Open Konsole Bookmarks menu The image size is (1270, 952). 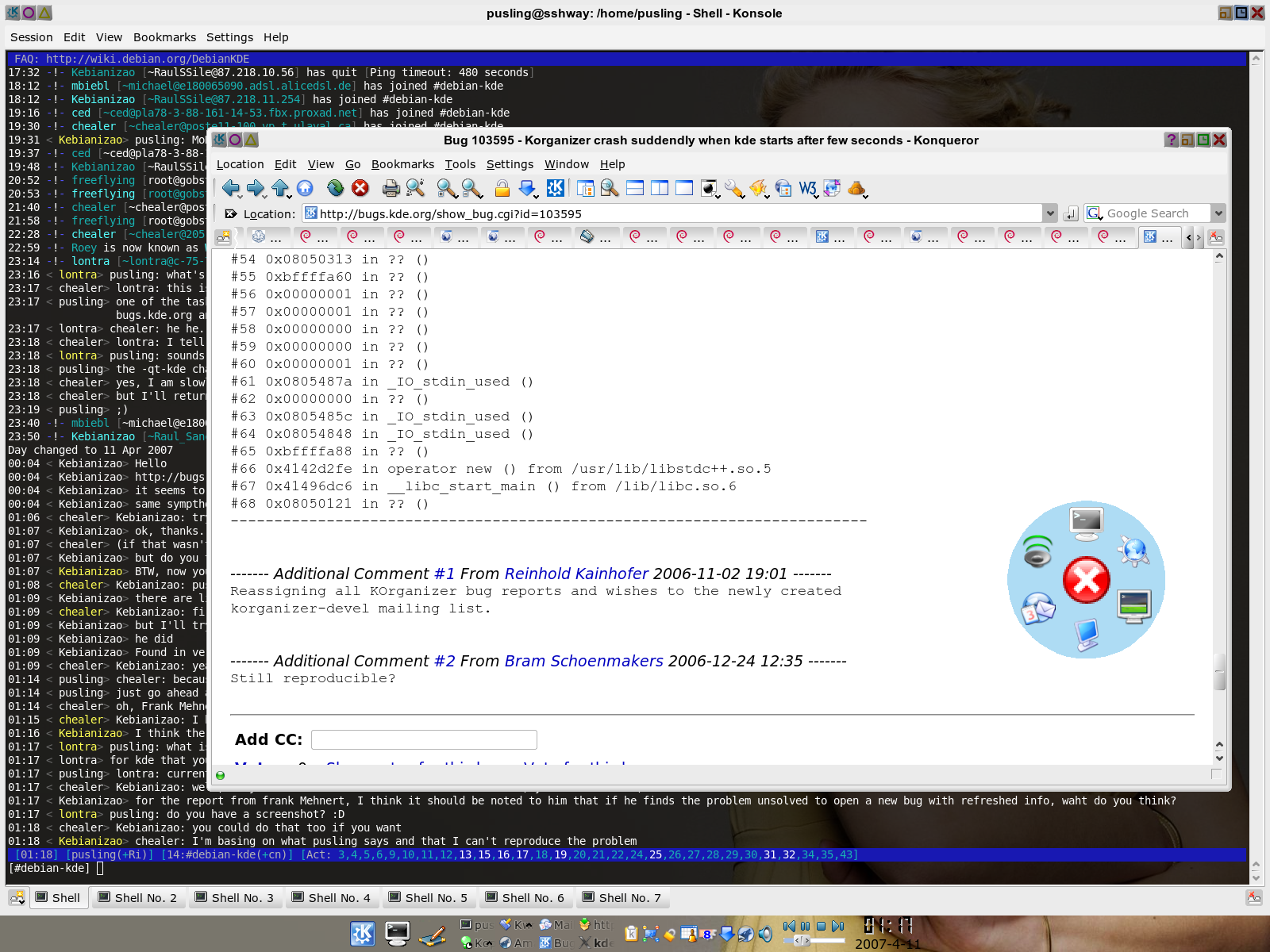(x=164, y=37)
